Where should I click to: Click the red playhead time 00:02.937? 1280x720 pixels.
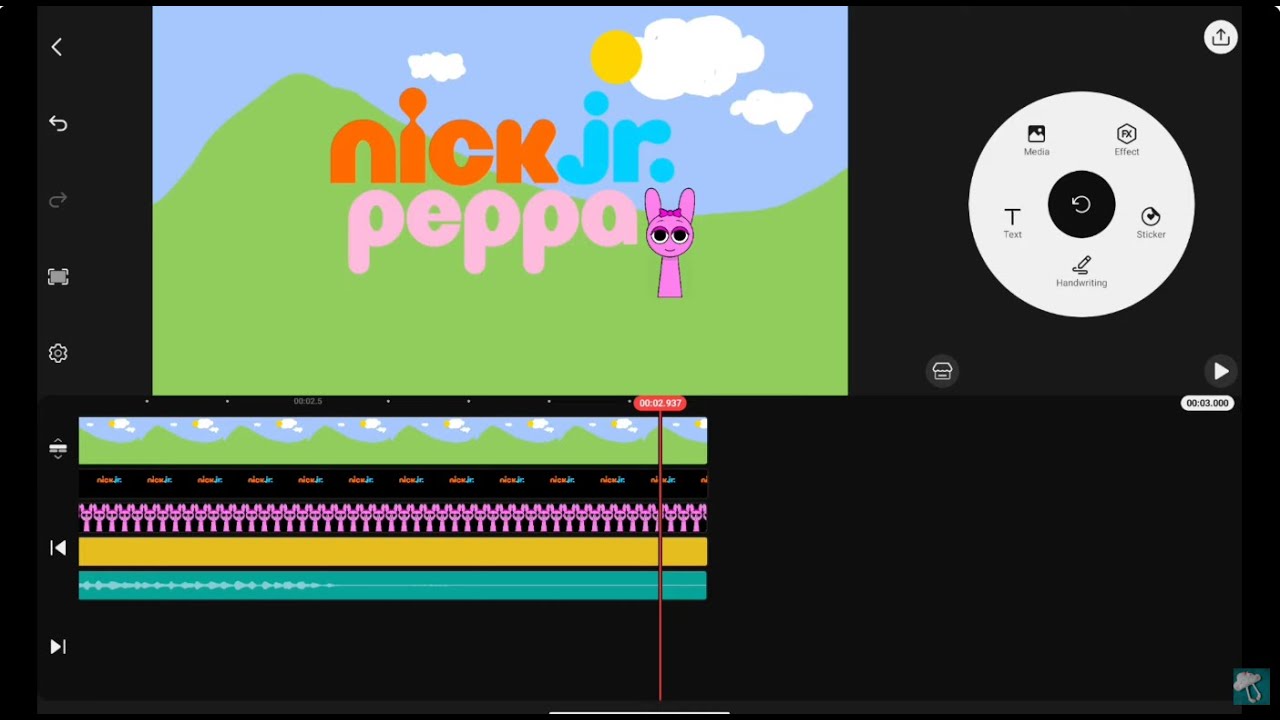point(660,403)
